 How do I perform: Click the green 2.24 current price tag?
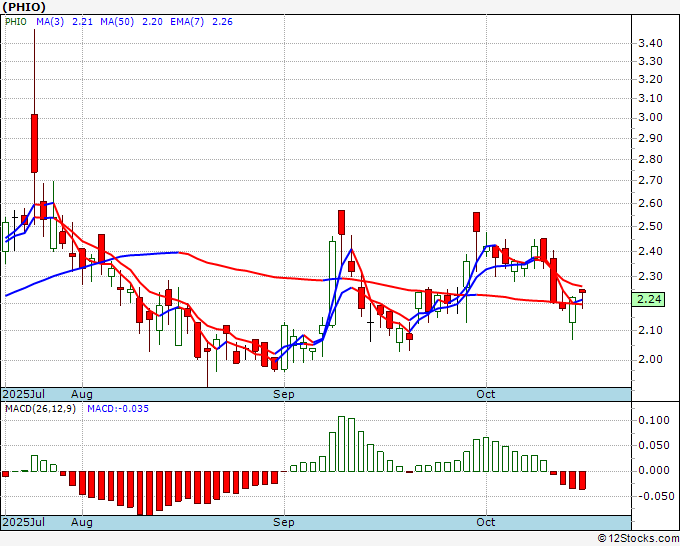point(648,299)
